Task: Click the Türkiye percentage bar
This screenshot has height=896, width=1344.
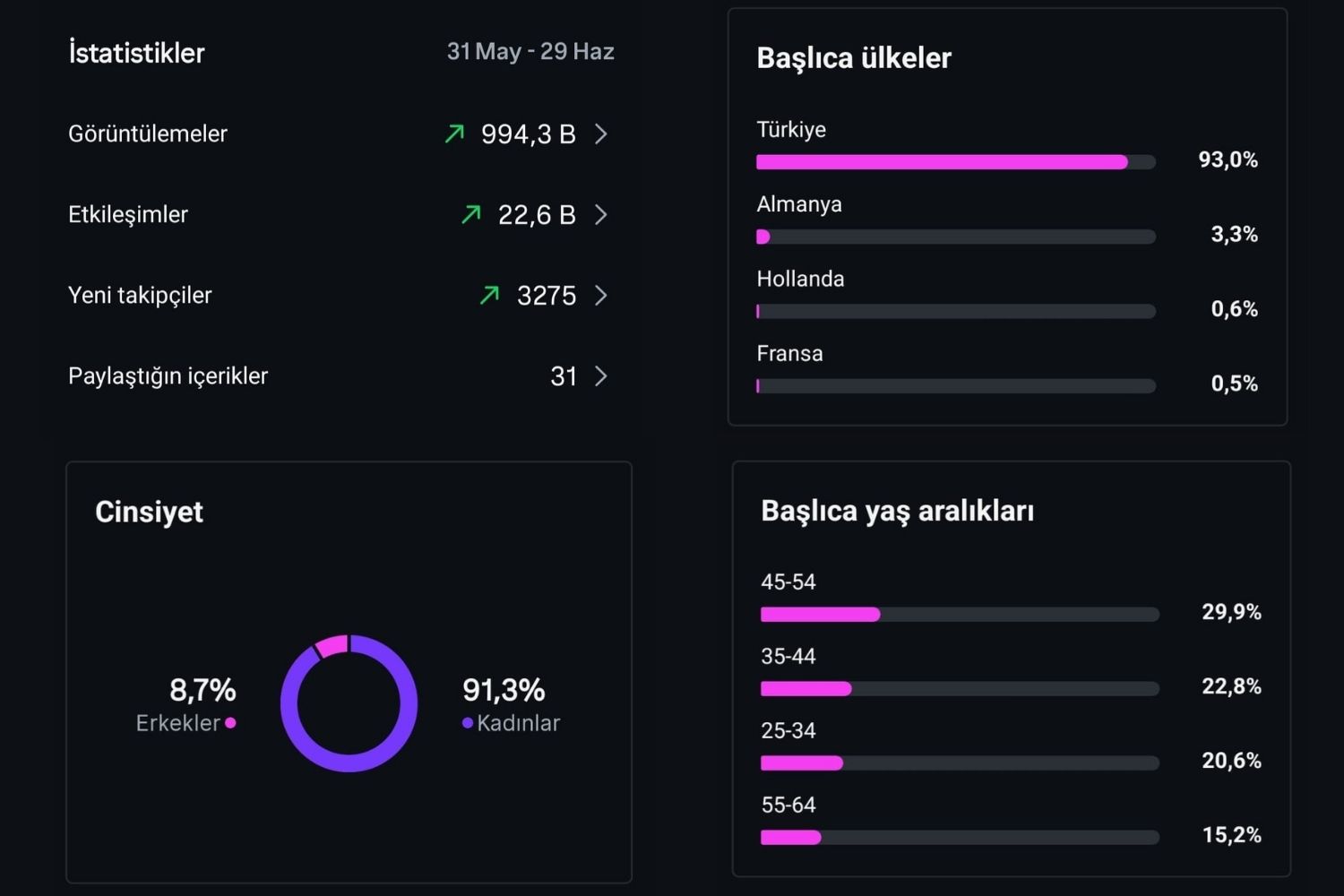Action: point(956,162)
